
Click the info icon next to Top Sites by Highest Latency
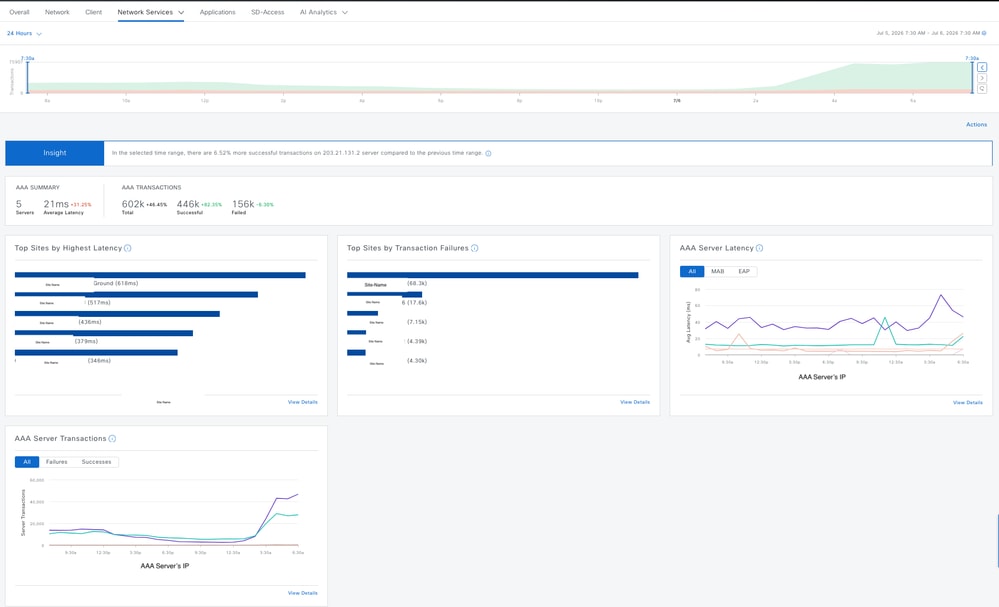127,248
